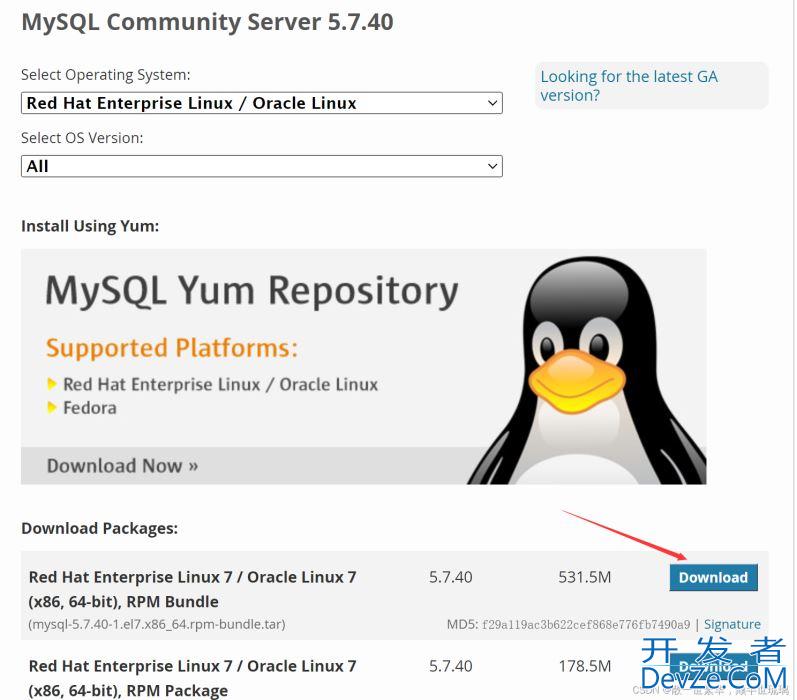The image size is (797, 700).
Task: Click 'Red Hat Enterprise Linux 7' RPM Bundle title
Action: [192, 589]
